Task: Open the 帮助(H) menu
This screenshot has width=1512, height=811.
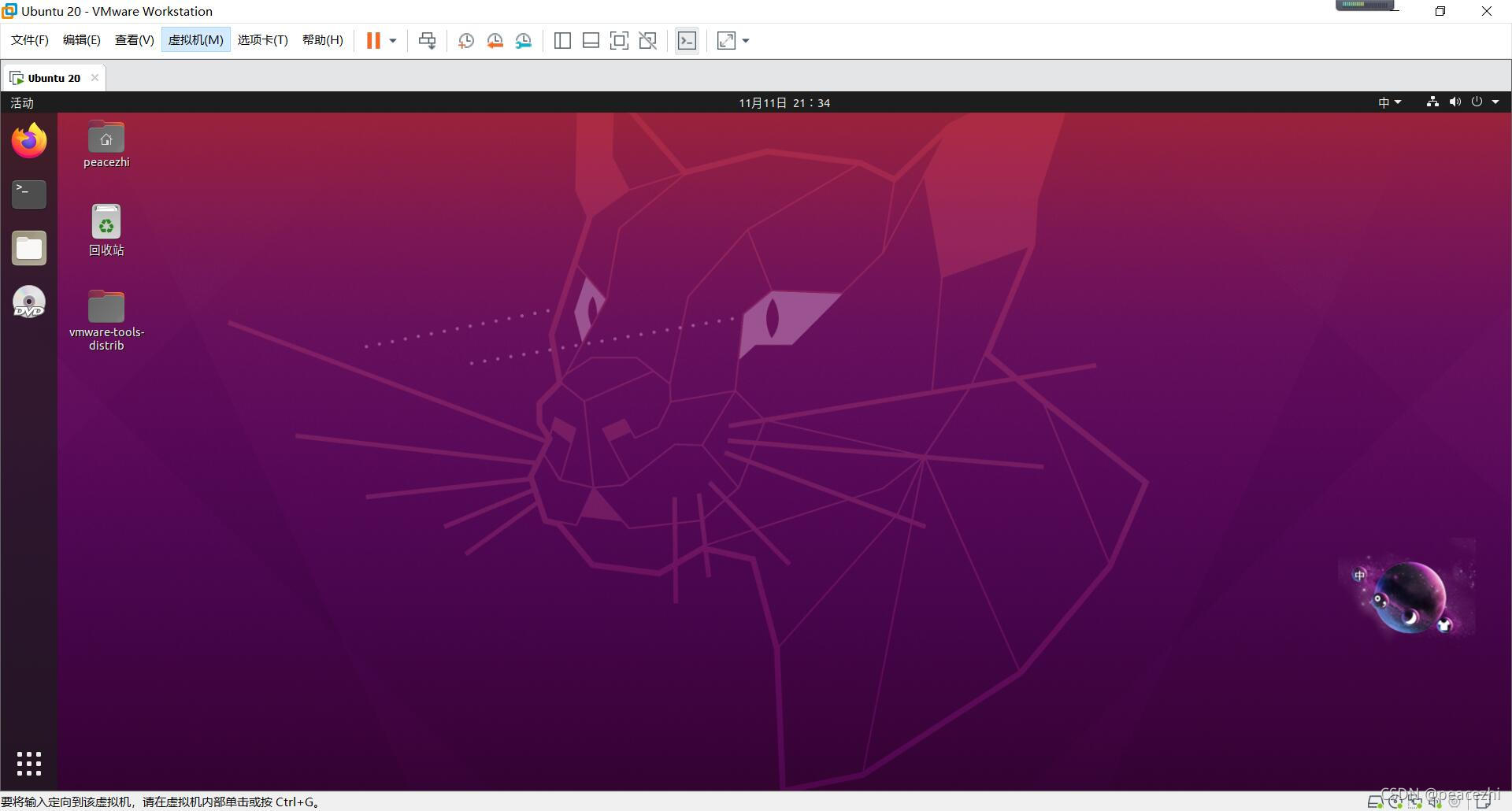Action: point(323,40)
